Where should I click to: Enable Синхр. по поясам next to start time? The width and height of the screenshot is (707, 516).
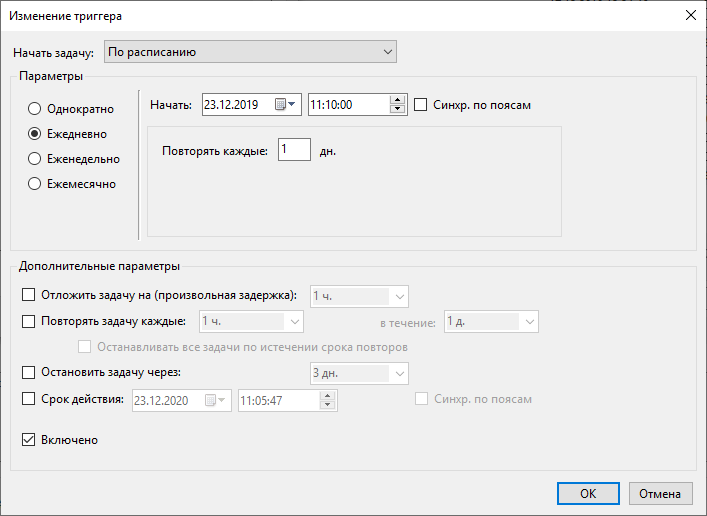click(x=420, y=105)
